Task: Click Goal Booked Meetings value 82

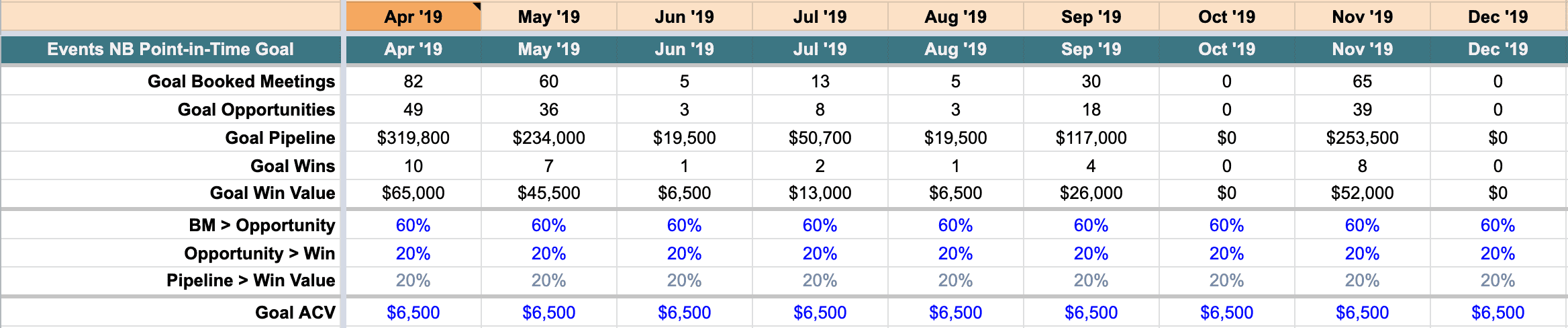Action: (413, 81)
